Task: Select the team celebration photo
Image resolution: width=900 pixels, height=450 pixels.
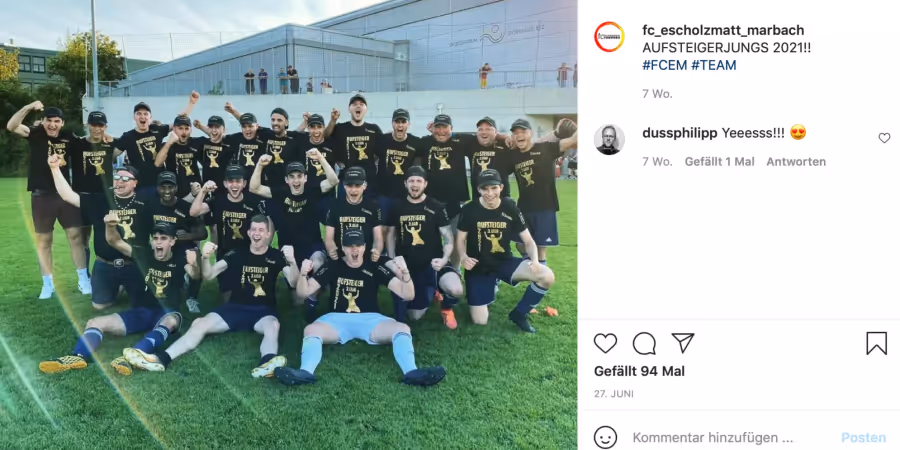Action: (289, 225)
